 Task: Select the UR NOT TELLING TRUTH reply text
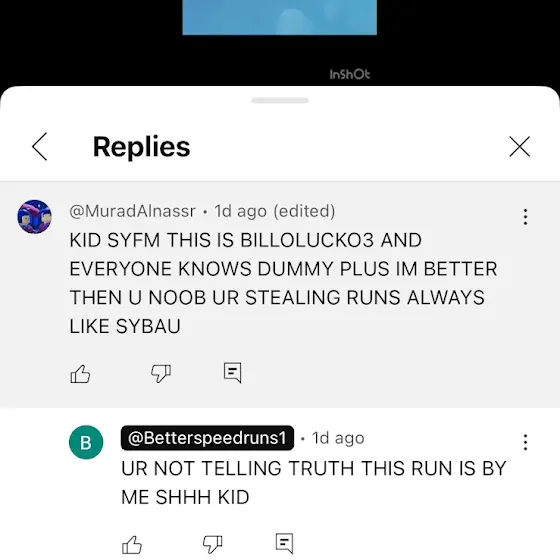[x=314, y=482]
